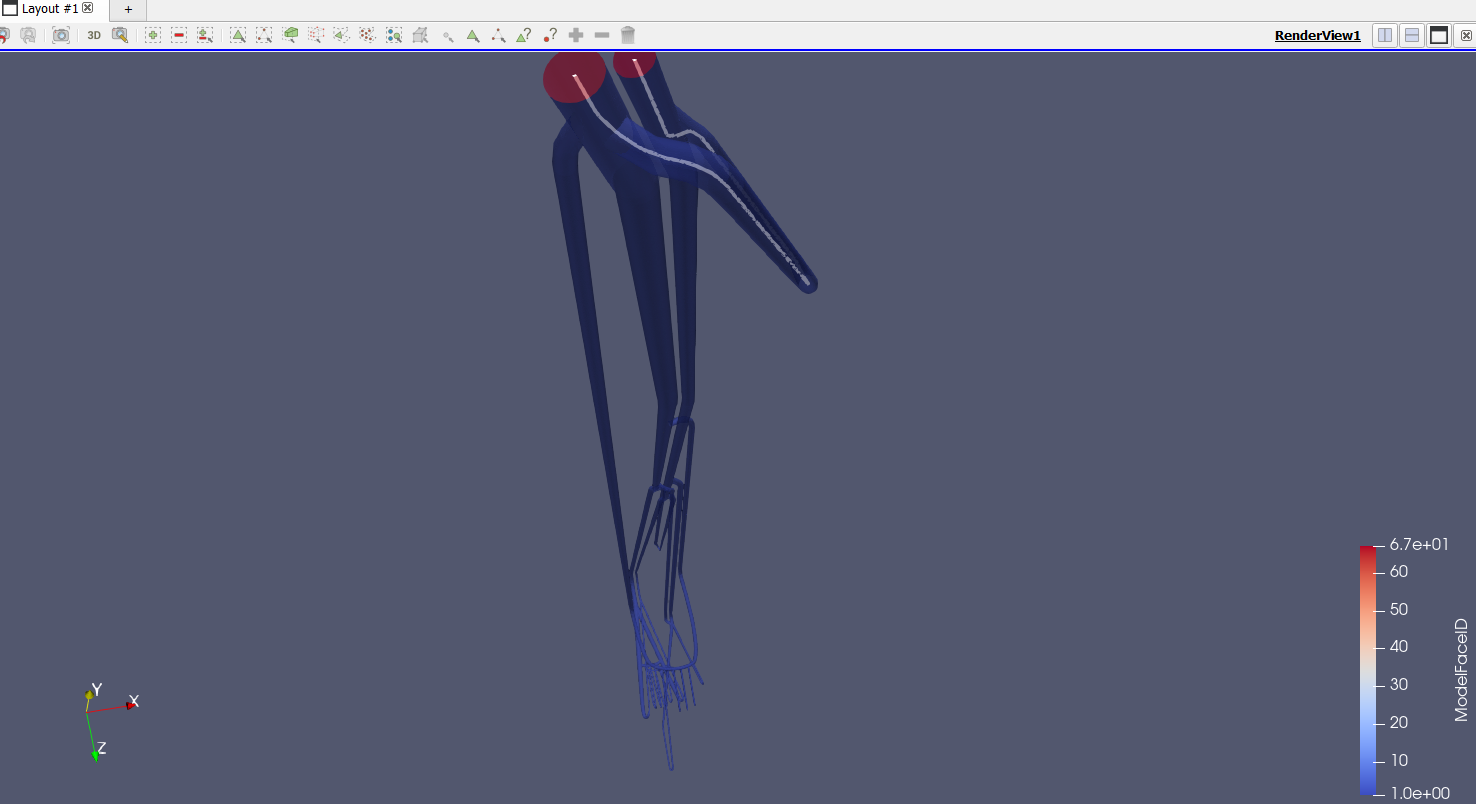1476x804 pixels.
Task: Split RenderView1 vertically
Action: coord(1411,35)
